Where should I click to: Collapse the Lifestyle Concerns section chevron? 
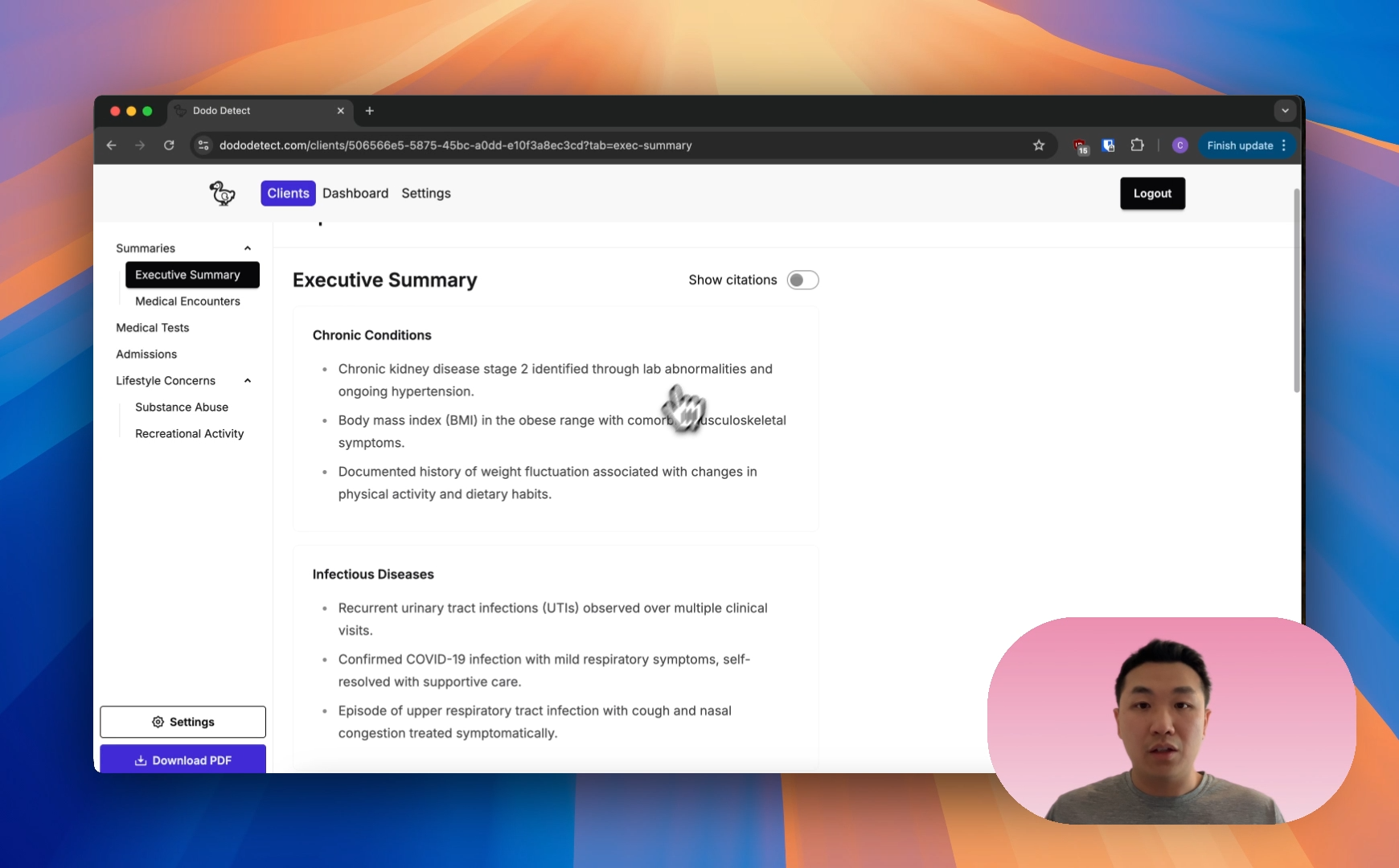(248, 381)
